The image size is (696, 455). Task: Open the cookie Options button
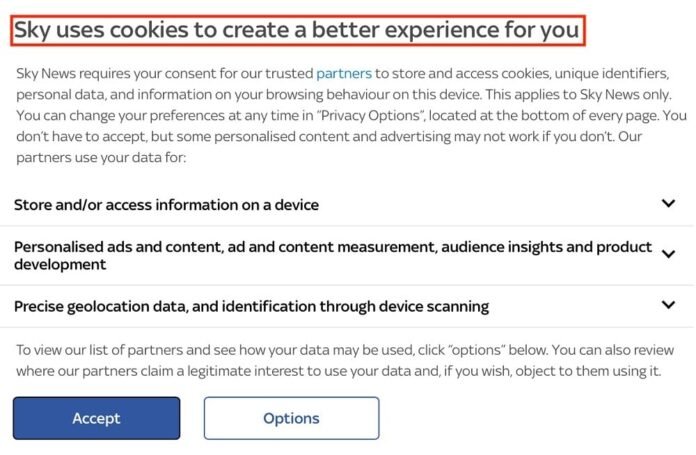(x=291, y=418)
